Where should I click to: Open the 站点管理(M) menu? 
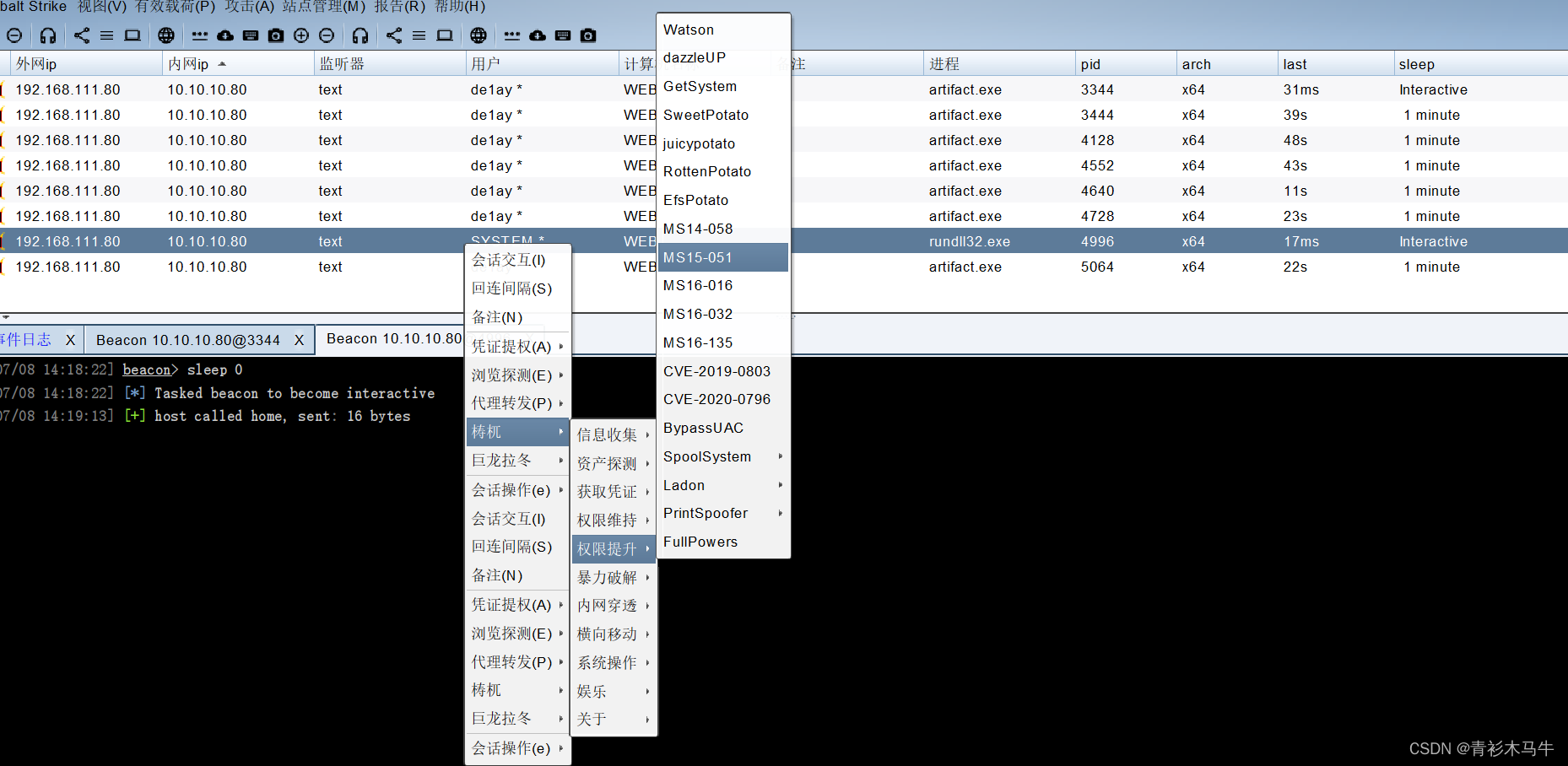point(323,7)
